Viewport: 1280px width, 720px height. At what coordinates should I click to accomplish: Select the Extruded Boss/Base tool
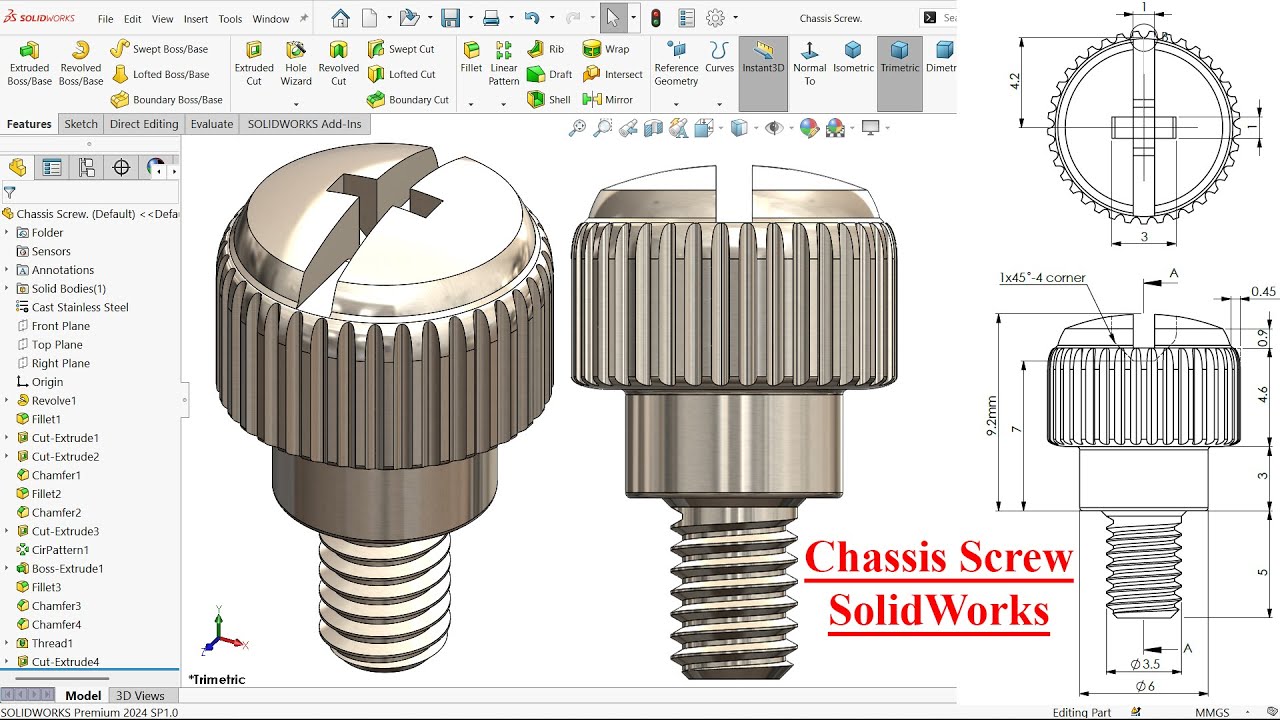point(30,64)
